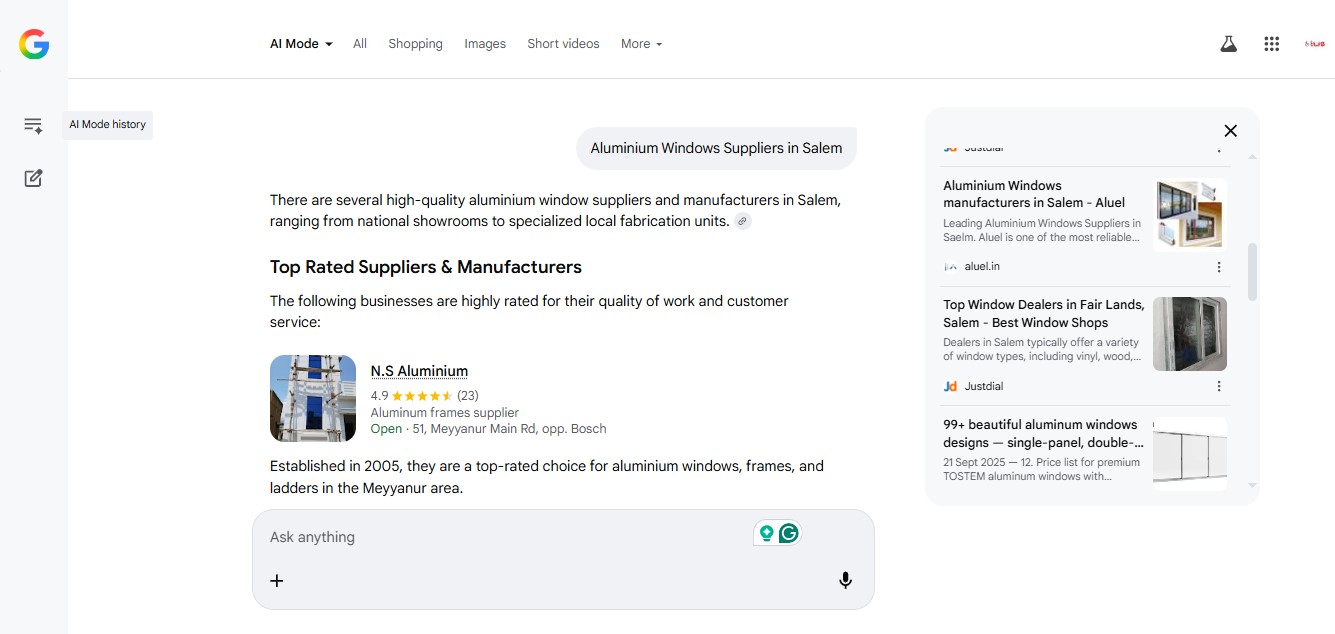Open Aluminium Windows manufacturers in Salem - Aluel
This screenshot has width=1335, height=634.
point(1034,194)
